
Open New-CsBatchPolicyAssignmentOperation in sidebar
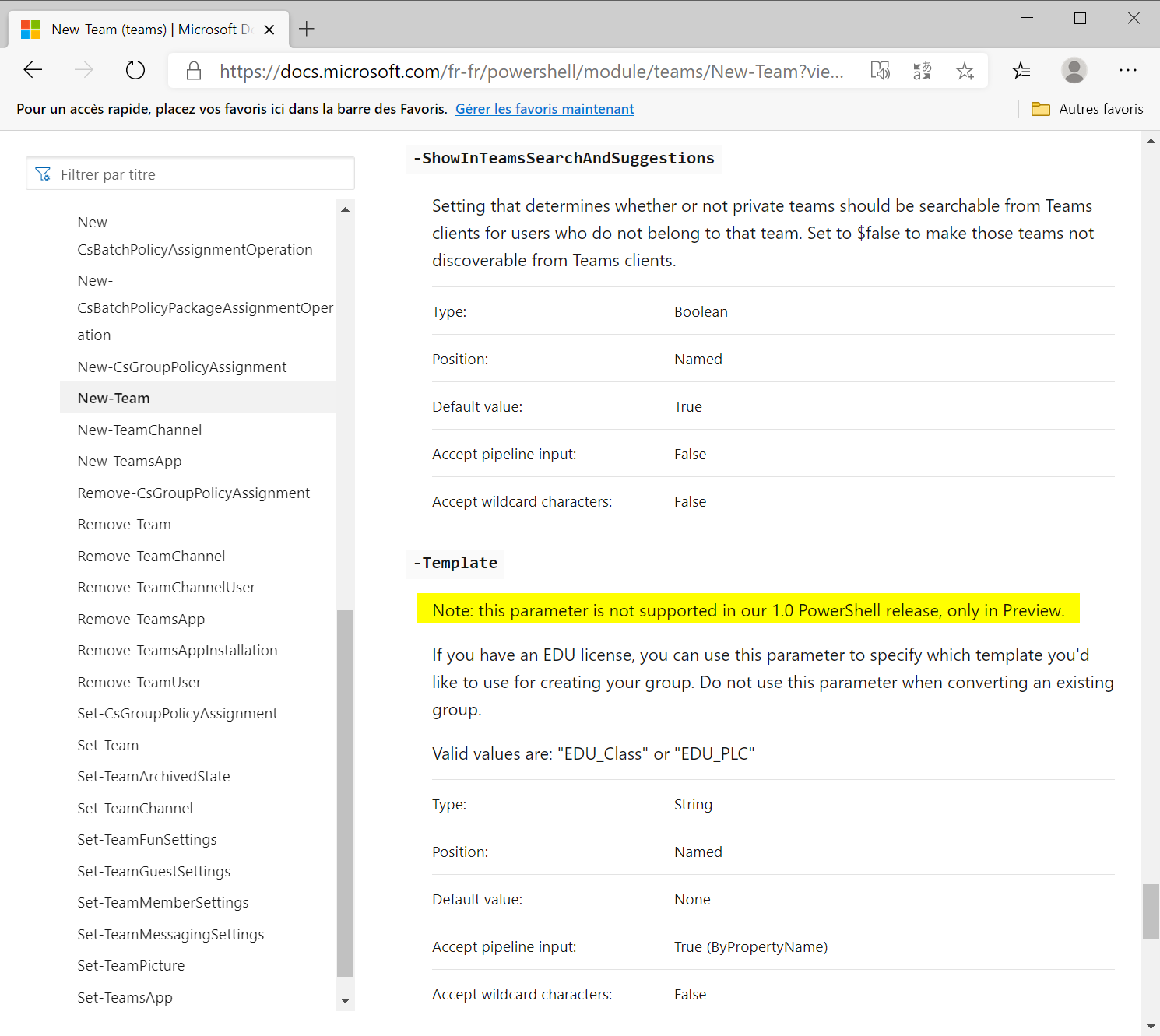(195, 236)
